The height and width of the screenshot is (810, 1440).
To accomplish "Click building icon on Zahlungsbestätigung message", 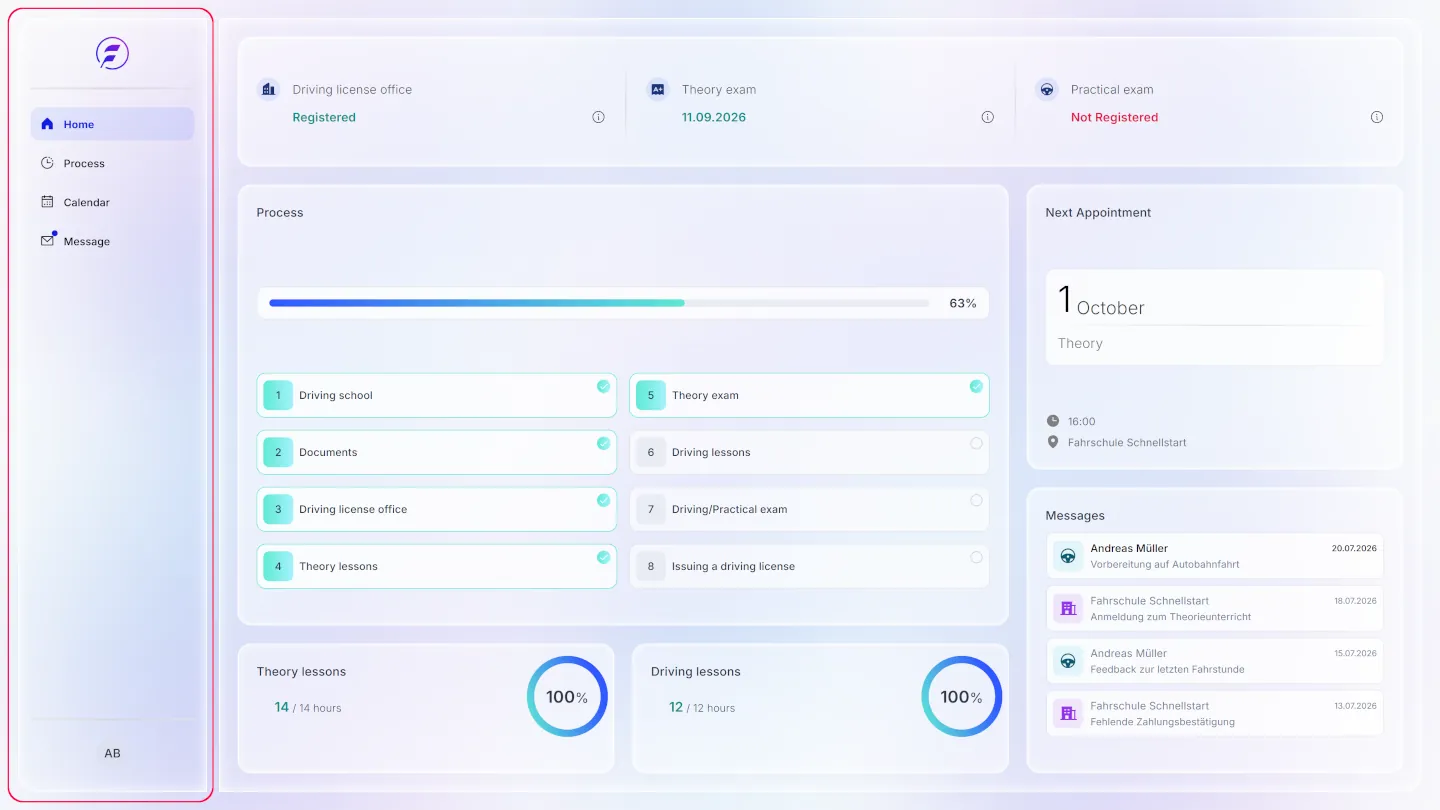I will point(1068,713).
